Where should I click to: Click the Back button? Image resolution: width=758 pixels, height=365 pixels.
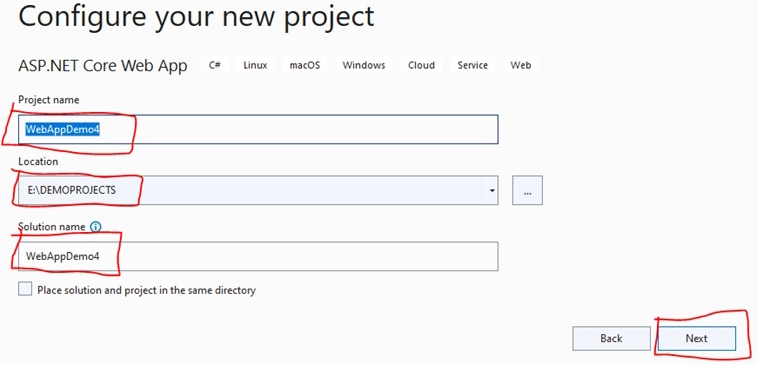[x=612, y=338]
